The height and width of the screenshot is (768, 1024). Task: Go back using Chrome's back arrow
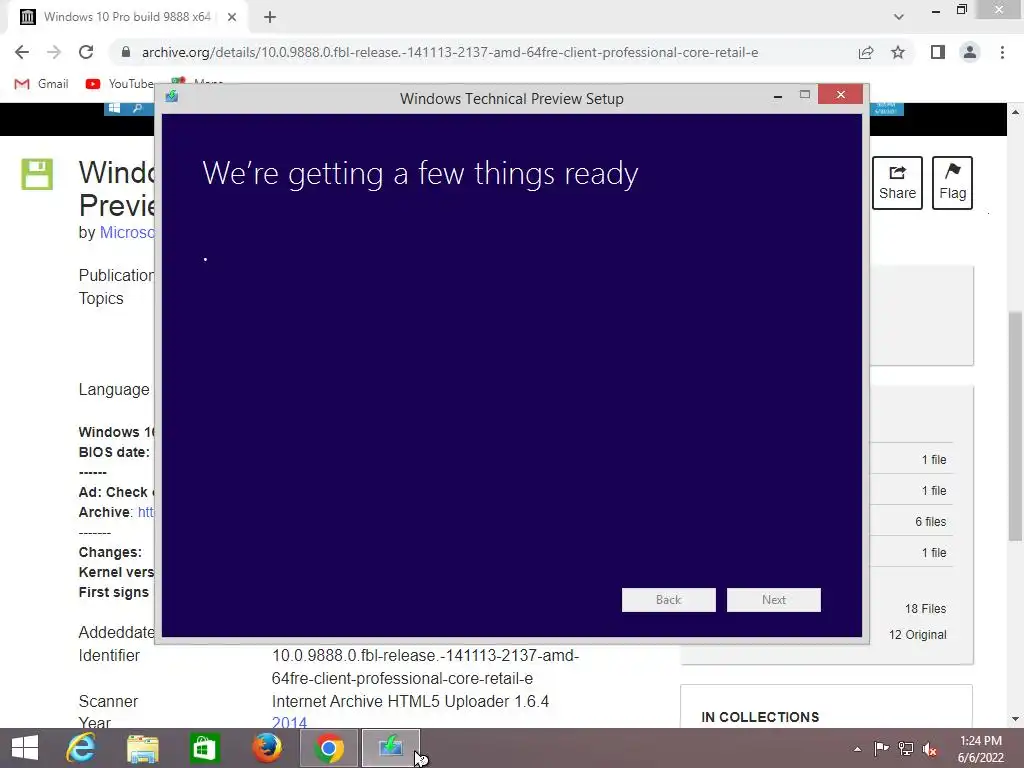[22, 52]
